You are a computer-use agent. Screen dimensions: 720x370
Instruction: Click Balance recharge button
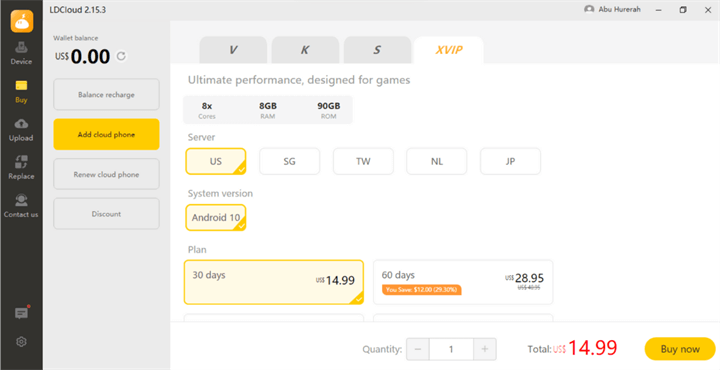click(x=106, y=95)
